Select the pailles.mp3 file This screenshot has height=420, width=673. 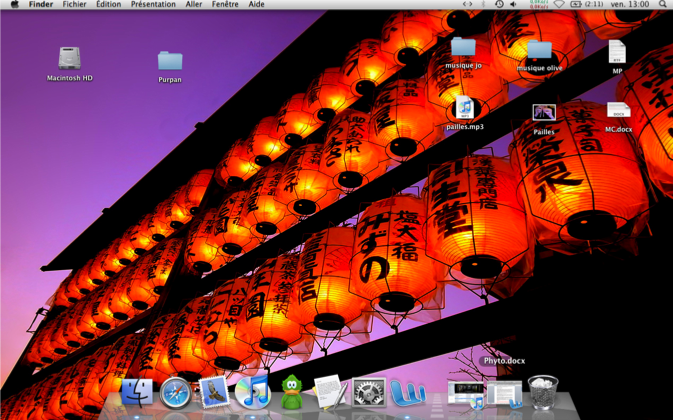tap(464, 108)
